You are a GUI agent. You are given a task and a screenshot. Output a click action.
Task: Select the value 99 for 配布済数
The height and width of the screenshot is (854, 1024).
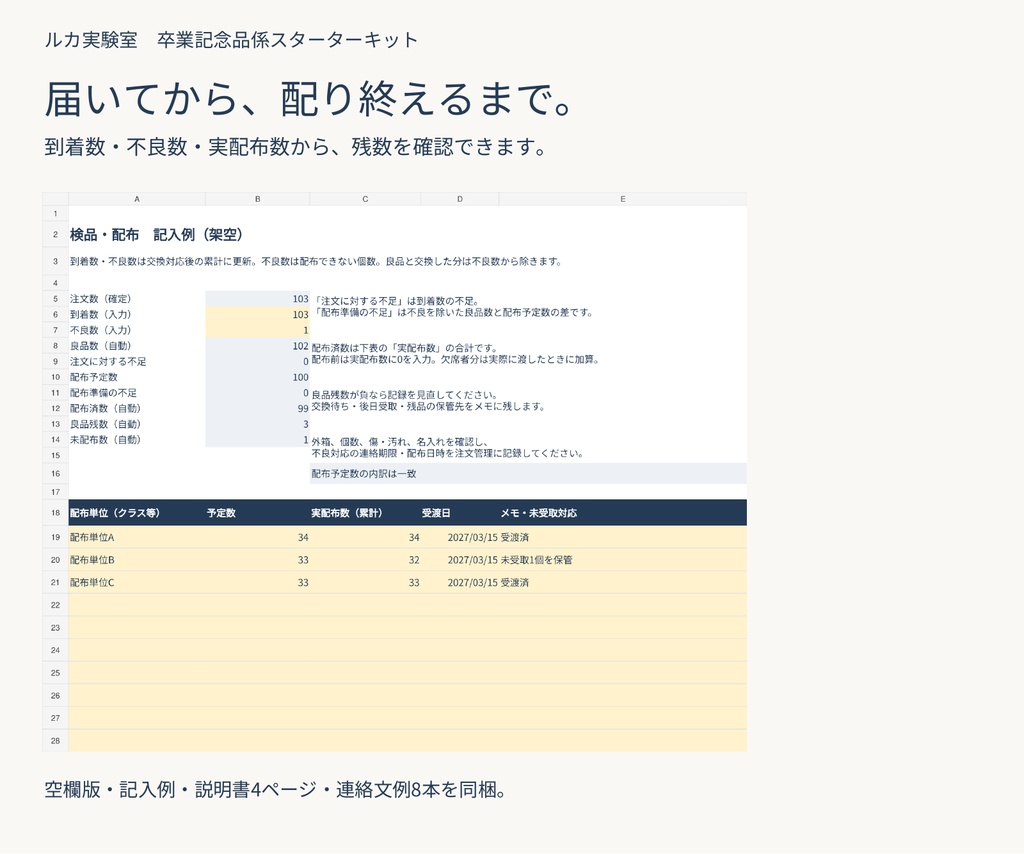coord(258,409)
